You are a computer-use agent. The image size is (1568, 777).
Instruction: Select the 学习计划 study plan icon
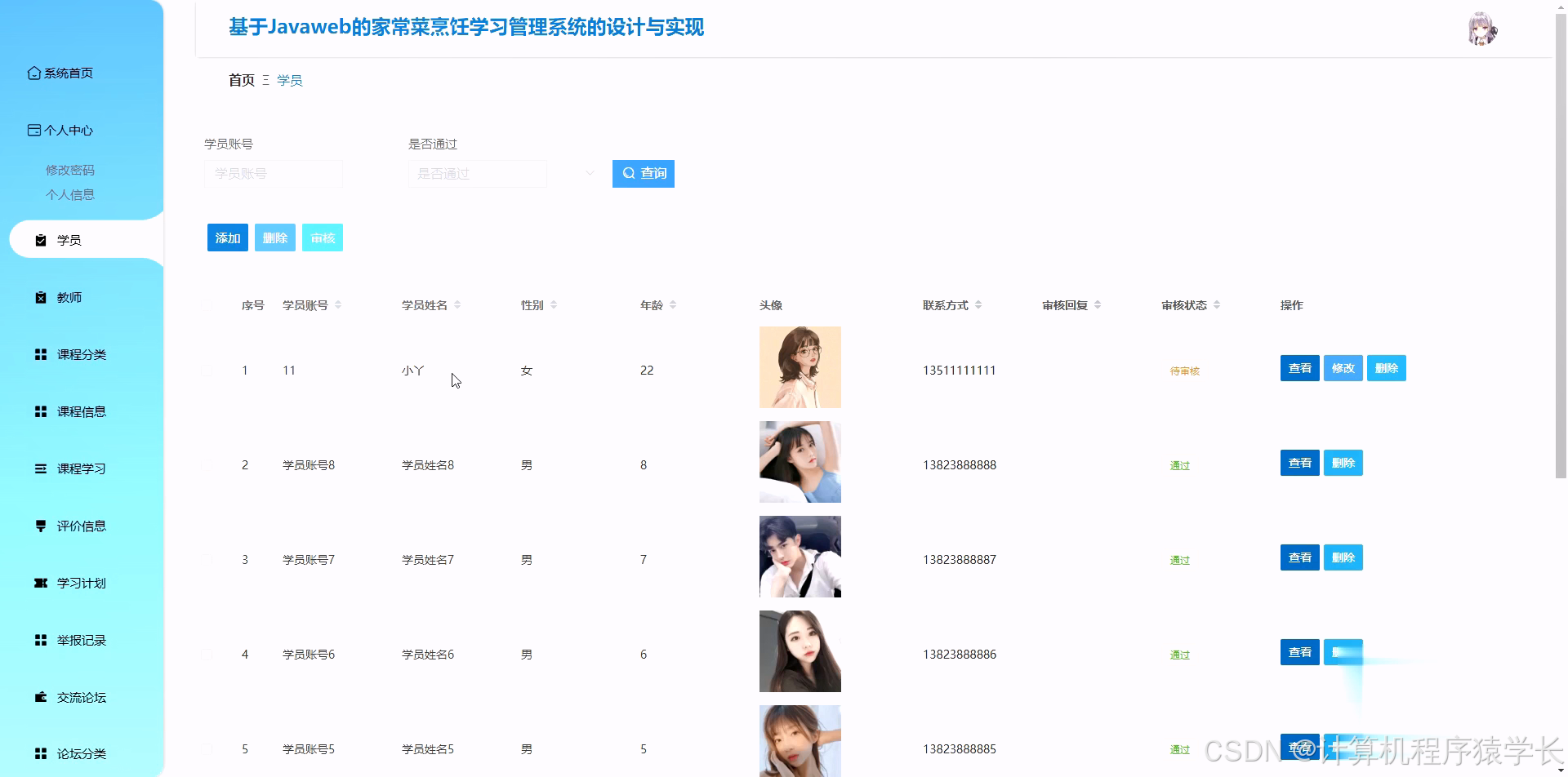(42, 583)
